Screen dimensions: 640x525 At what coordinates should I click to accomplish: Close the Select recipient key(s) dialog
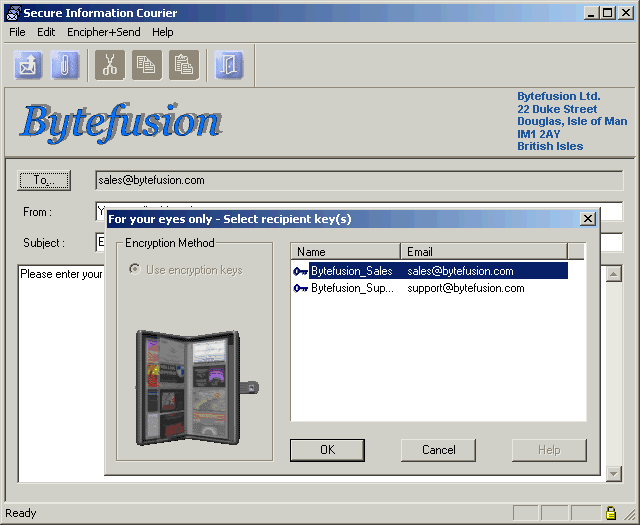[588, 219]
